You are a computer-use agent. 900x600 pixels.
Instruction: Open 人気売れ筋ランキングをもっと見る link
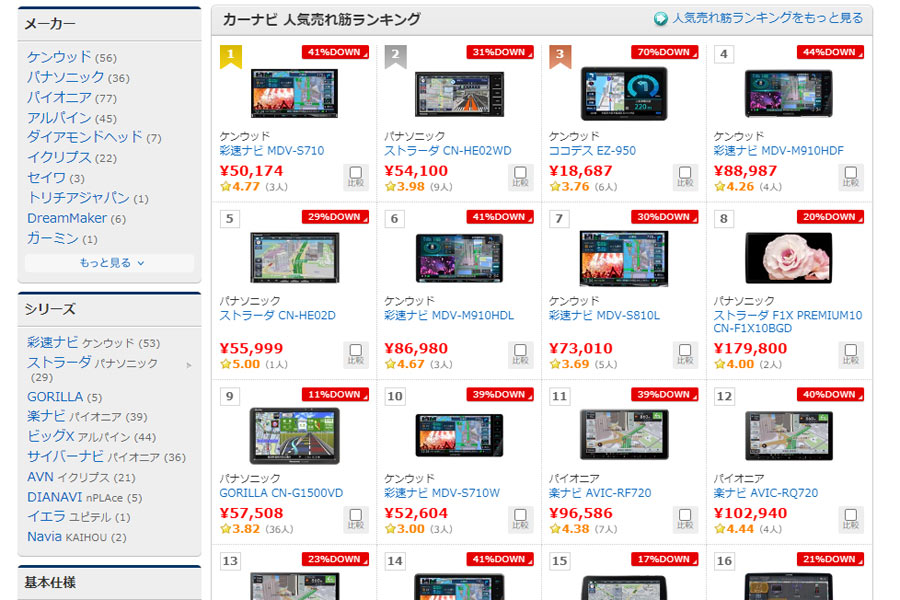coord(767,18)
